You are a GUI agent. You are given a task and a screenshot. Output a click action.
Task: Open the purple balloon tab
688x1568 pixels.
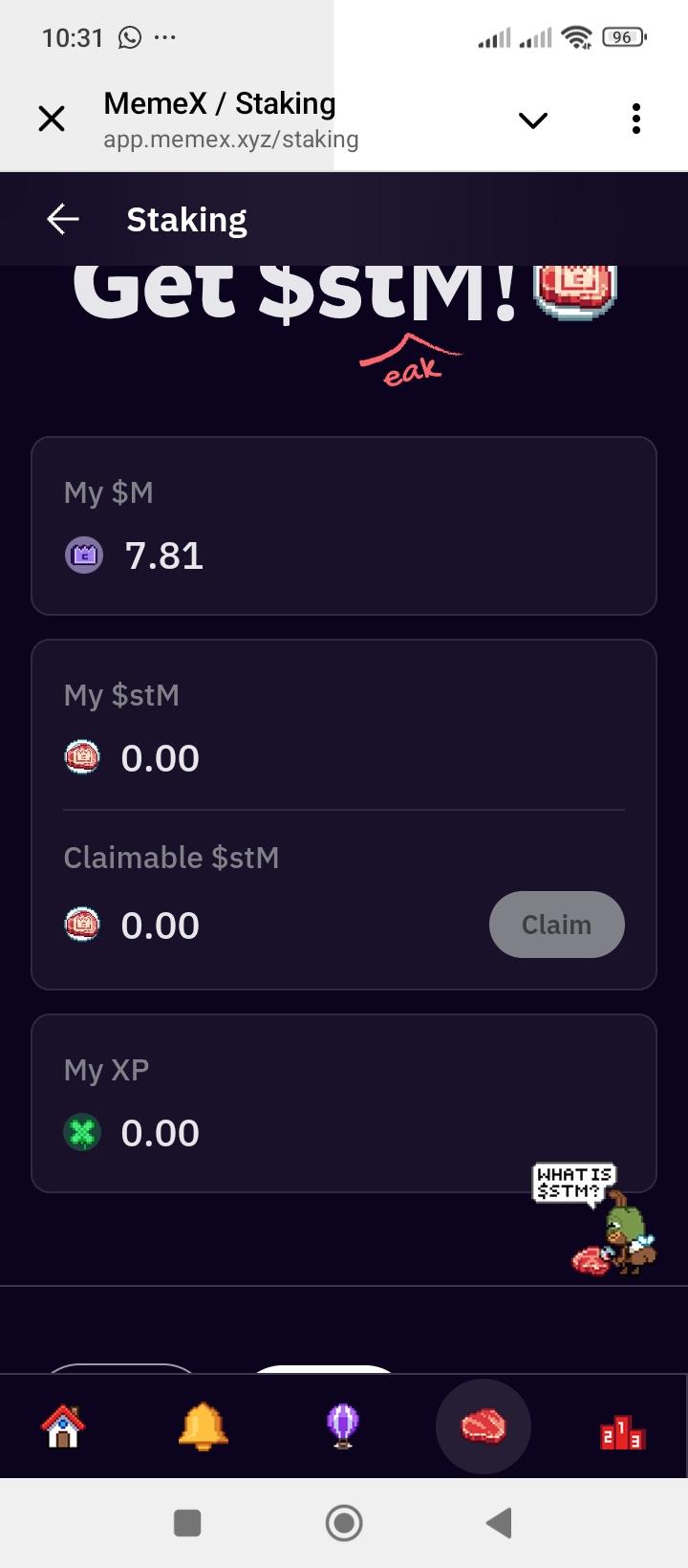[x=343, y=1426]
